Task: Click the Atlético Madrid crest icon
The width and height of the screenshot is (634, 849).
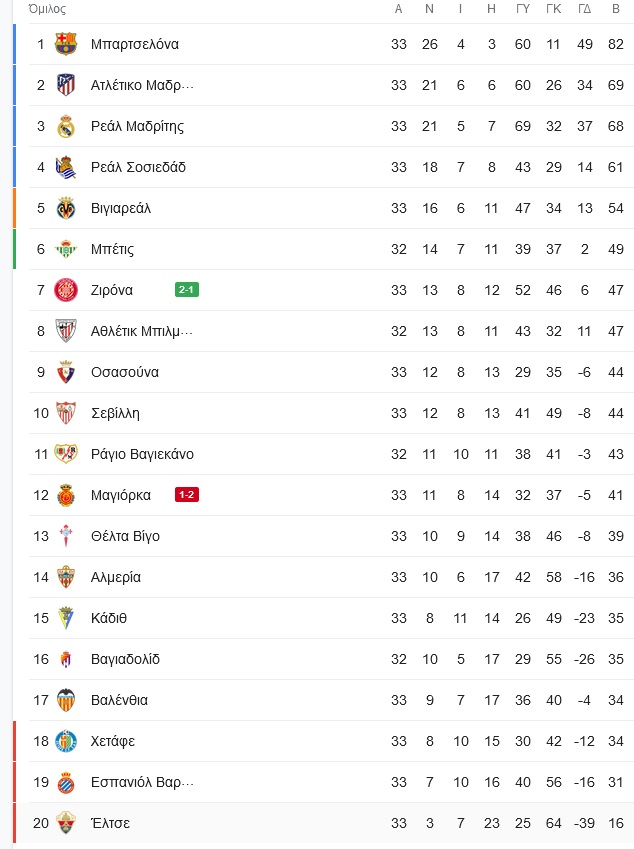Action: (66, 85)
